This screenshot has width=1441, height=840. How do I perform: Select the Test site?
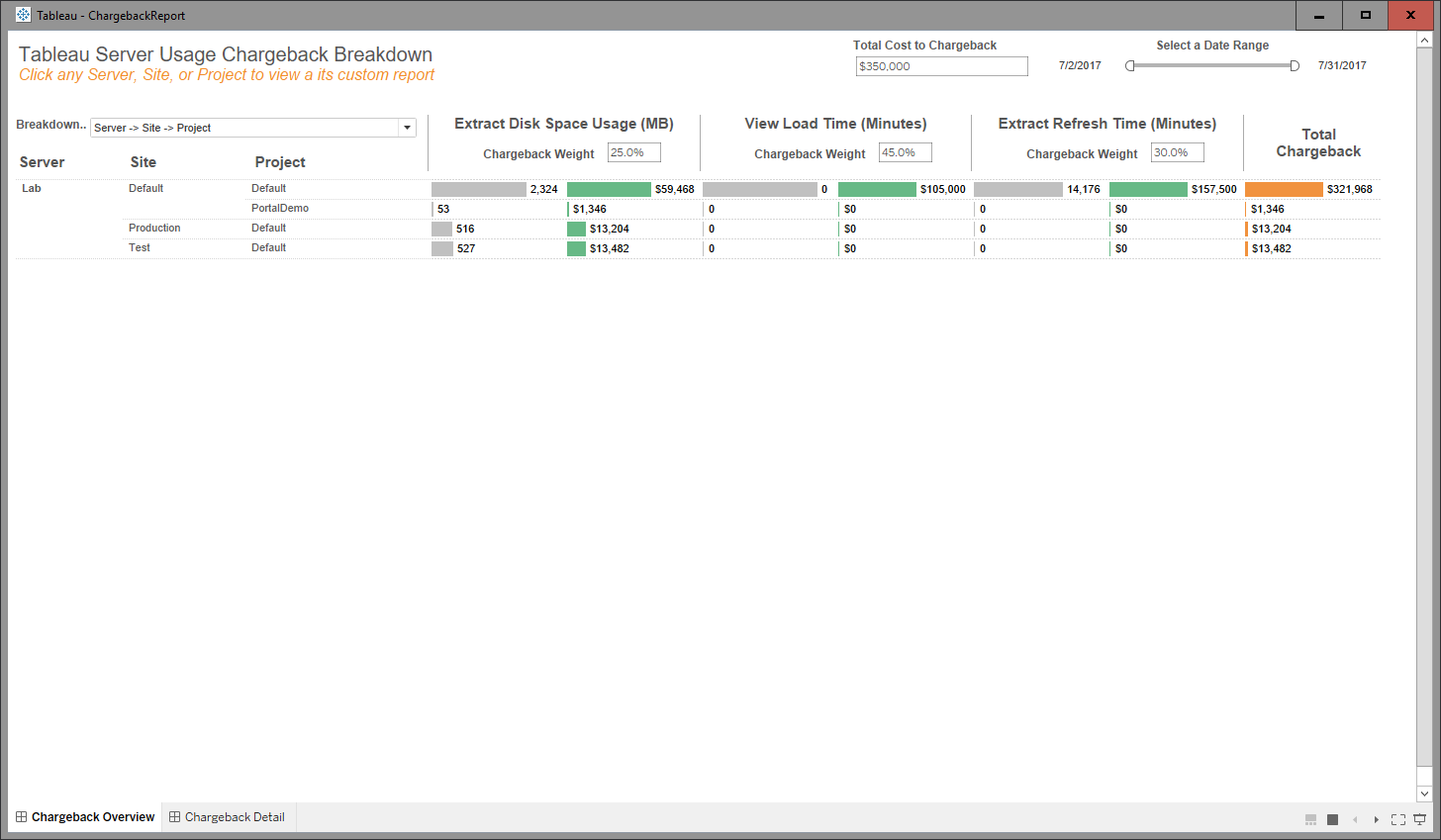pos(140,247)
